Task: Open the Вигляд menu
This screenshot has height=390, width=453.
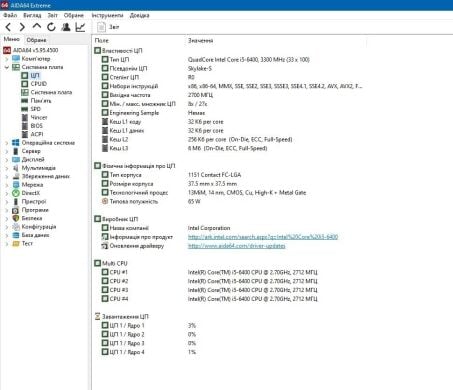Action: (32, 15)
